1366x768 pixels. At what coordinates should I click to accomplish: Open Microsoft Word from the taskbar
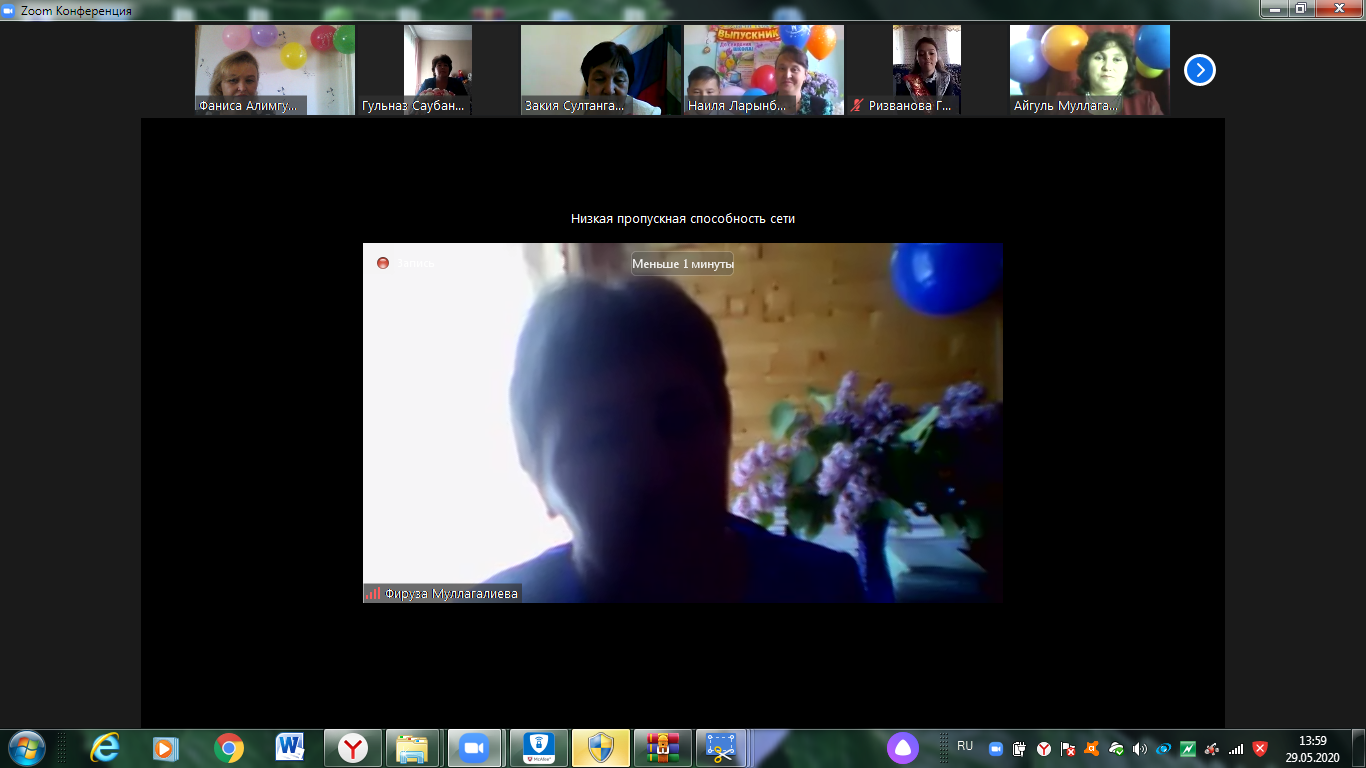pos(290,748)
